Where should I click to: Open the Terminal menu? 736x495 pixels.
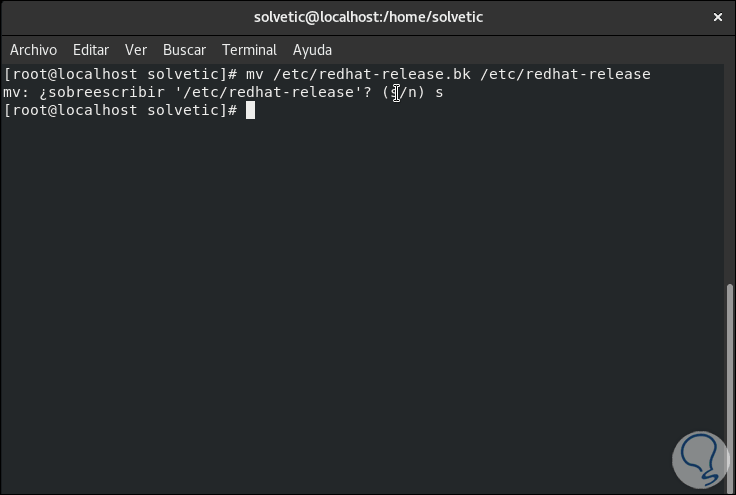pyautogui.click(x=249, y=50)
